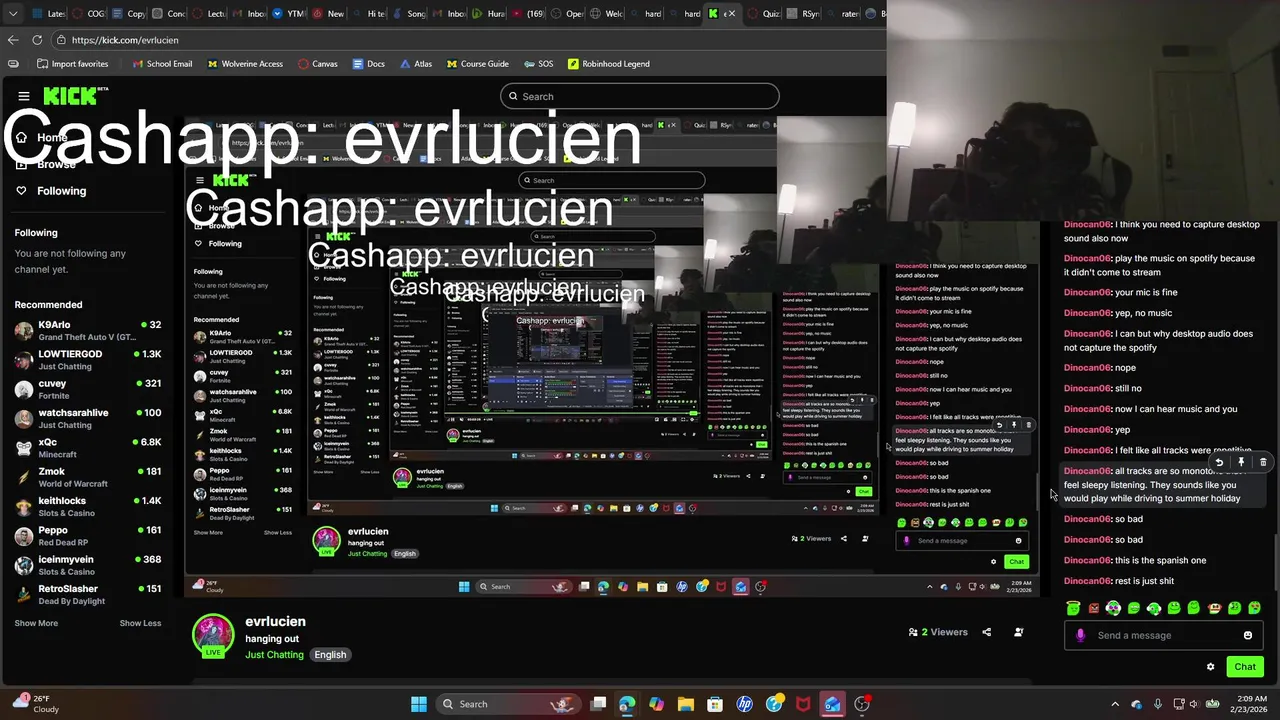1280x720 pixels.
Task: Click the Following heart icon in sidebar
Action: (21, 190)
